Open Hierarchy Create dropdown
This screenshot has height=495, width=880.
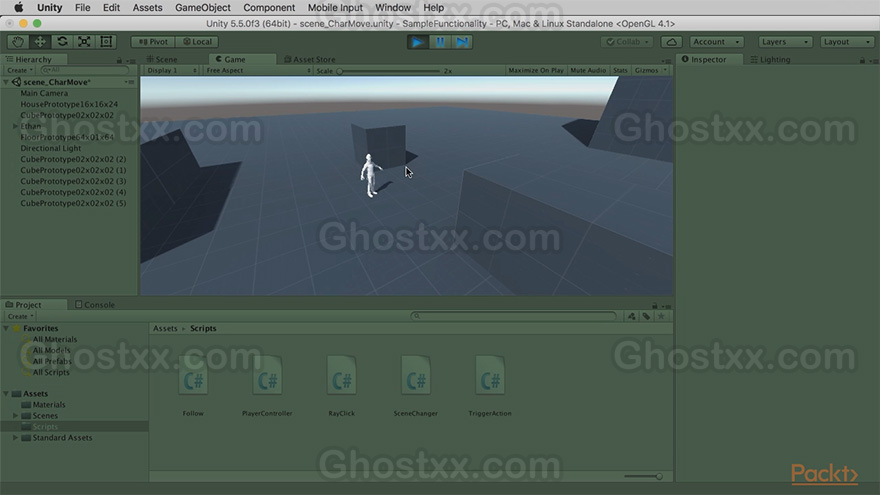[x=20, y=70]
